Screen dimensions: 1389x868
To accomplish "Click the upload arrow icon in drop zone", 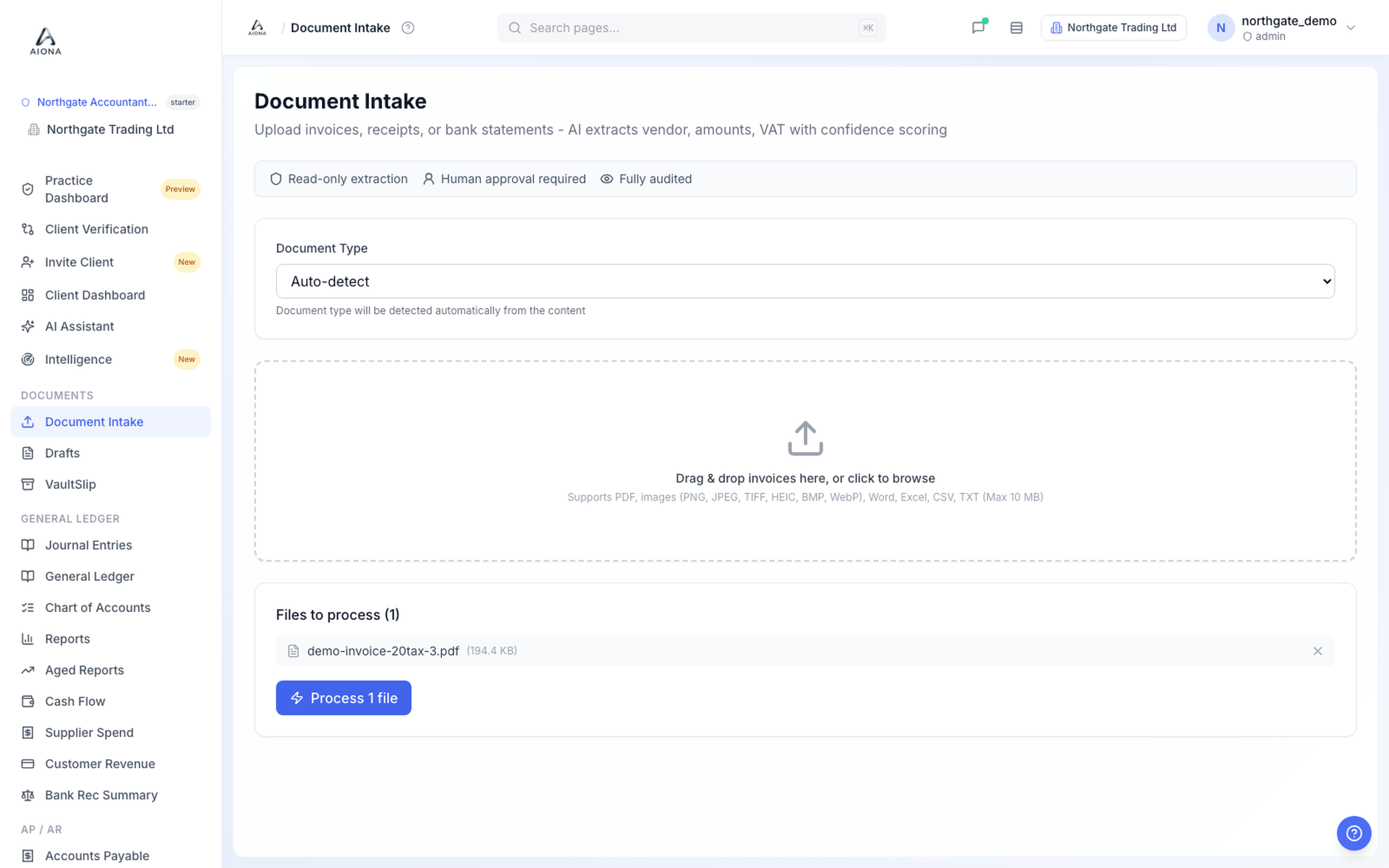I will 805,438.
